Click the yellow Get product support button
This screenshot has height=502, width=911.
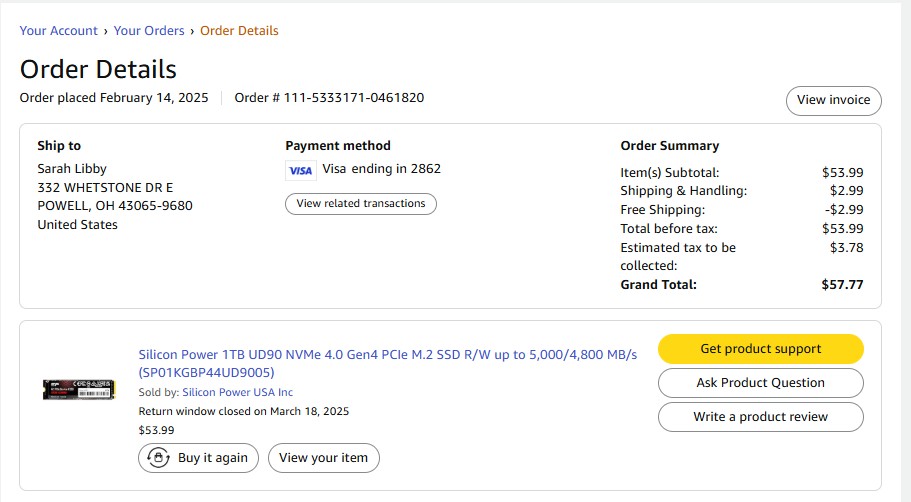760,349
